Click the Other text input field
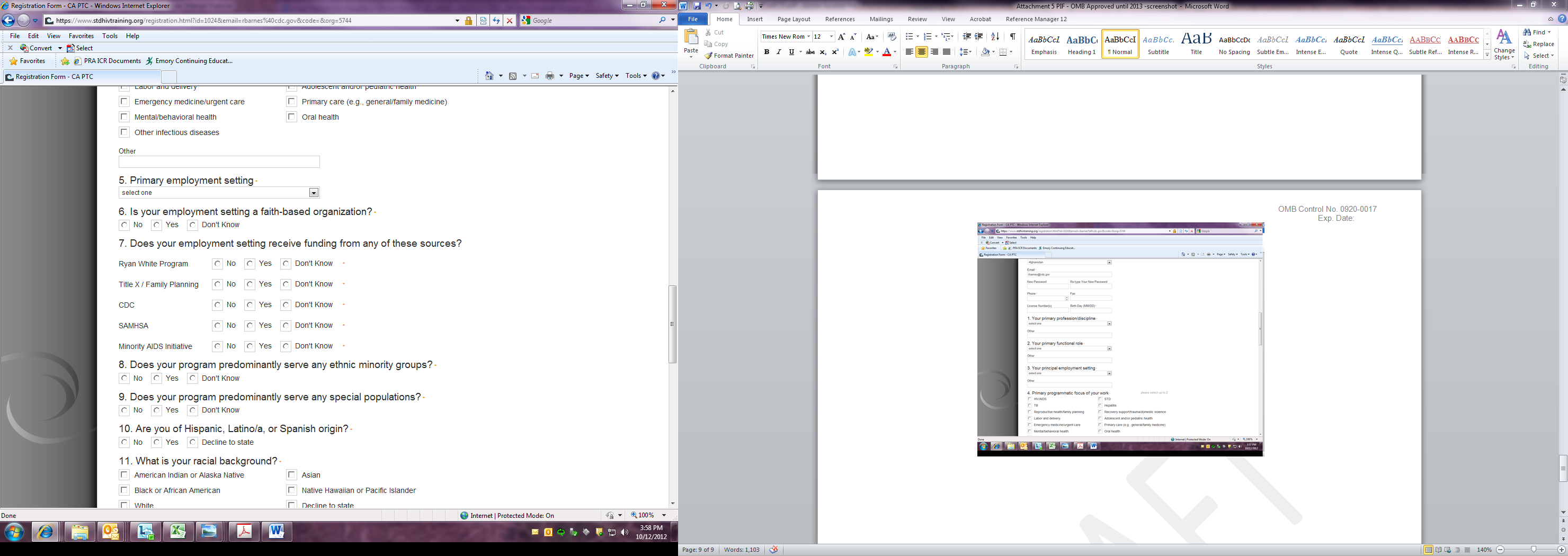Viewport: 1568px width, 556px height. pos(219,162)
